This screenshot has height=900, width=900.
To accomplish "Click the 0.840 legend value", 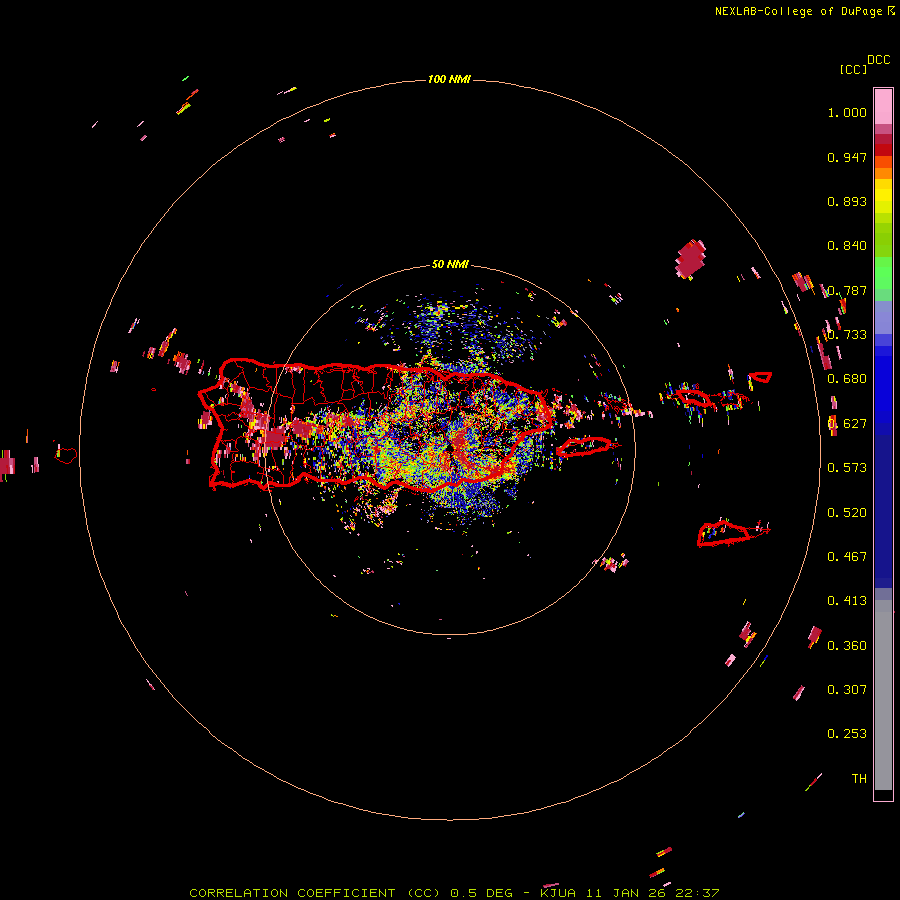I will coord(847,246).
